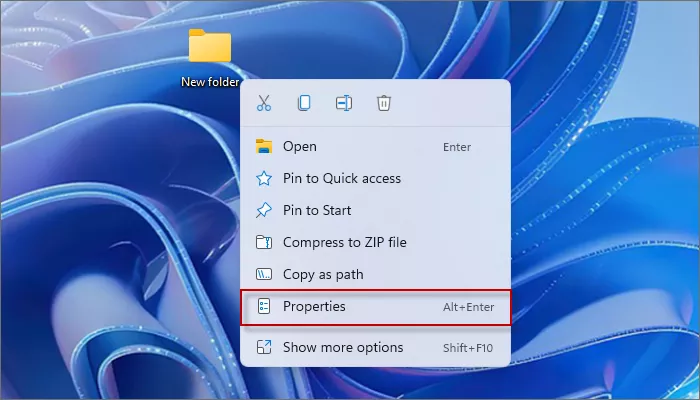
Task: Select Pin to Quick access
Action: (x=375, y=179)
